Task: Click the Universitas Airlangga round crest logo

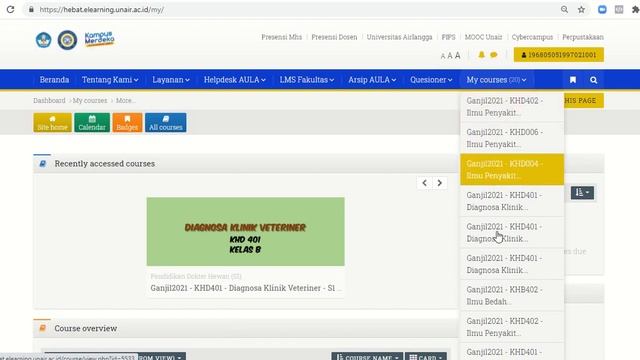Action: click(67, 40)
